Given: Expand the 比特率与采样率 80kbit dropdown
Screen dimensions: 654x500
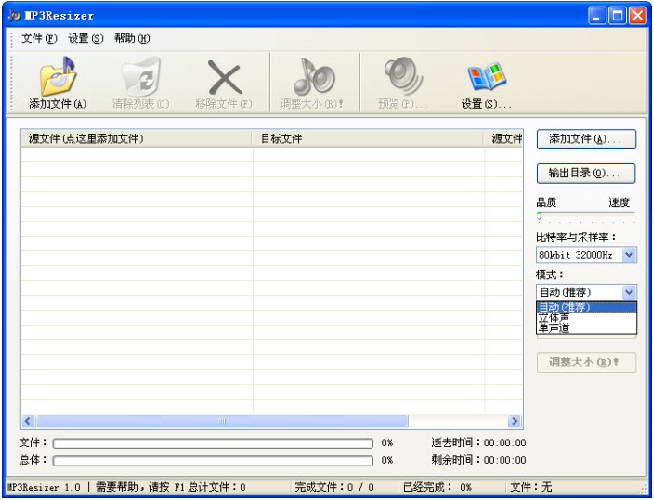Looking at the screenshot, I should coord(629,255).
